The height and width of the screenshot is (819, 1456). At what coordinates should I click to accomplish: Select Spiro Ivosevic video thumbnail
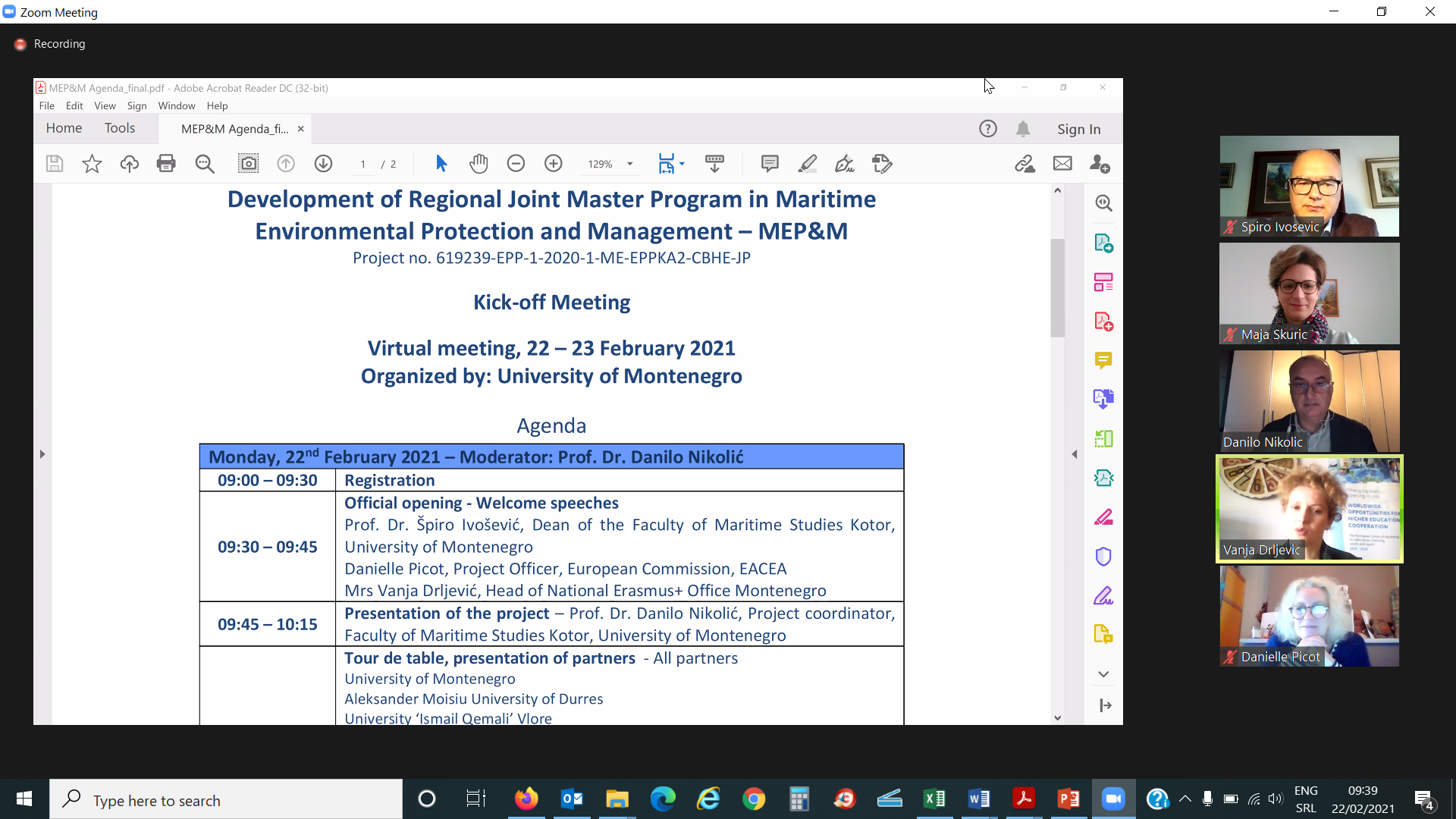[x=1310, y=186]
